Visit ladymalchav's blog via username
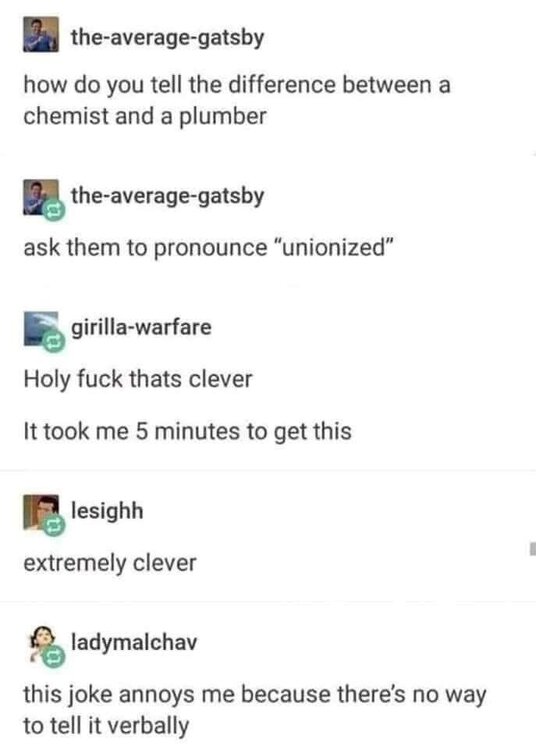536x750 pixels. [134, 642]
